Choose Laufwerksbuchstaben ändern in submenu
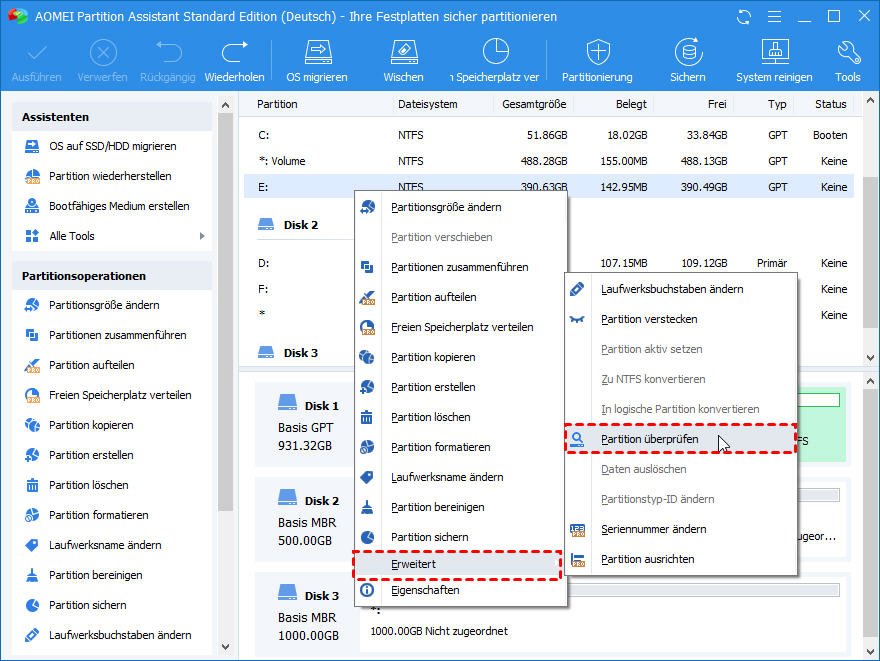 681,290
